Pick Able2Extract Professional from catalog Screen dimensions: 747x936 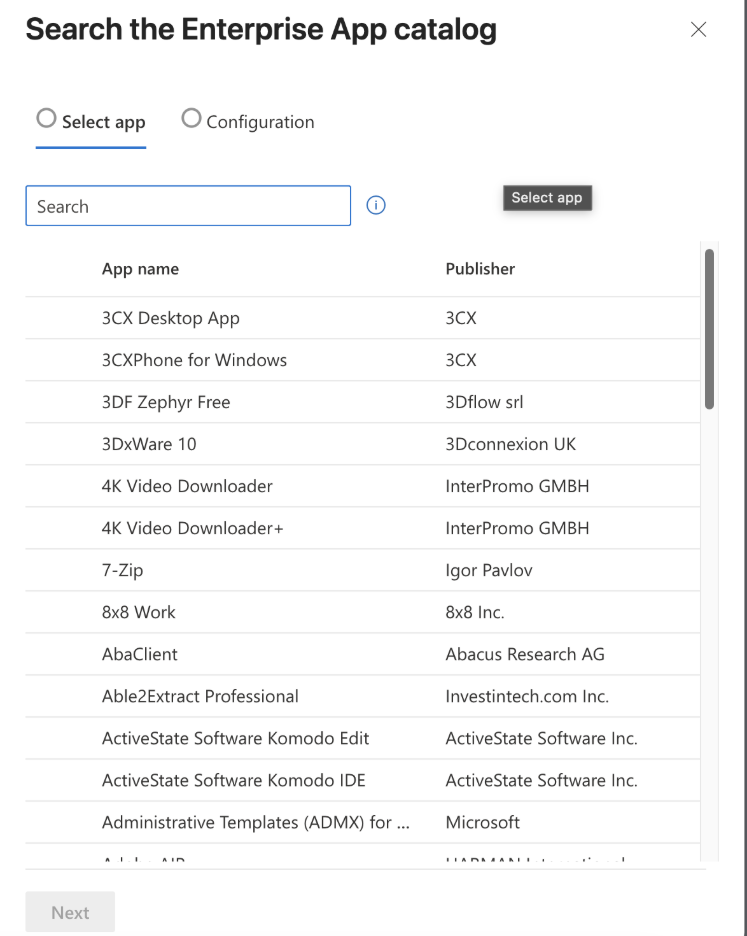(200, 696)
